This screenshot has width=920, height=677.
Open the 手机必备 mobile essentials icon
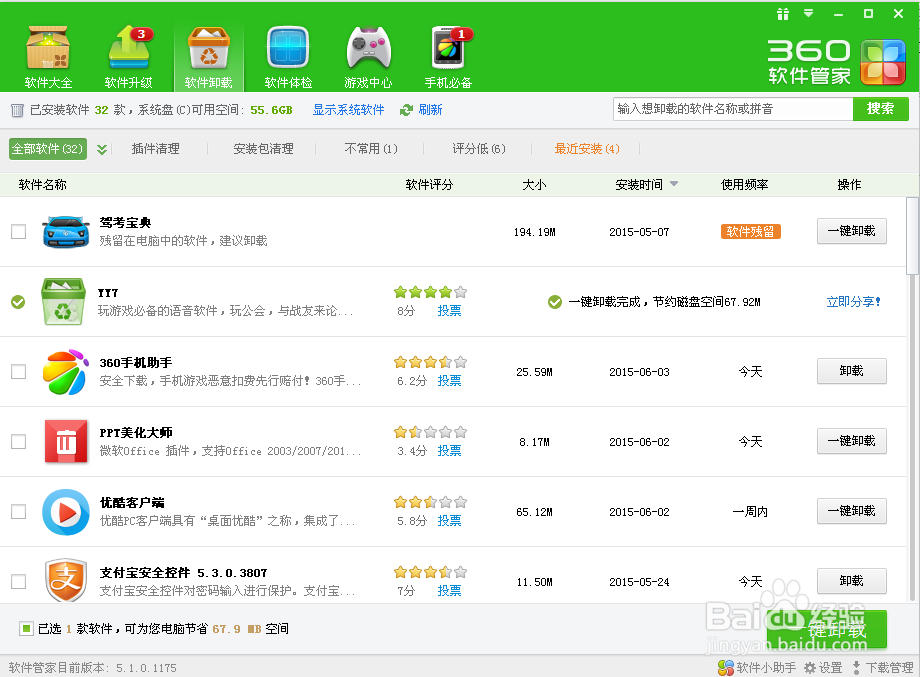pyautogui.click(x=448, y=57)
